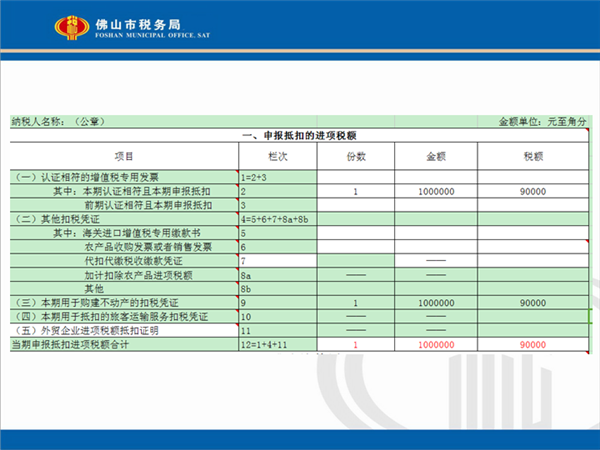Click the 纳税人名称:(公章) label
600x450 pixels.
tap(58, 122)
